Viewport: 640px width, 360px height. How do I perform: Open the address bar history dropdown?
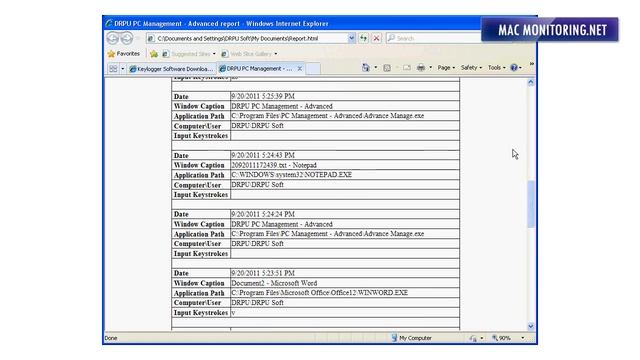click(x=351, y=38)
